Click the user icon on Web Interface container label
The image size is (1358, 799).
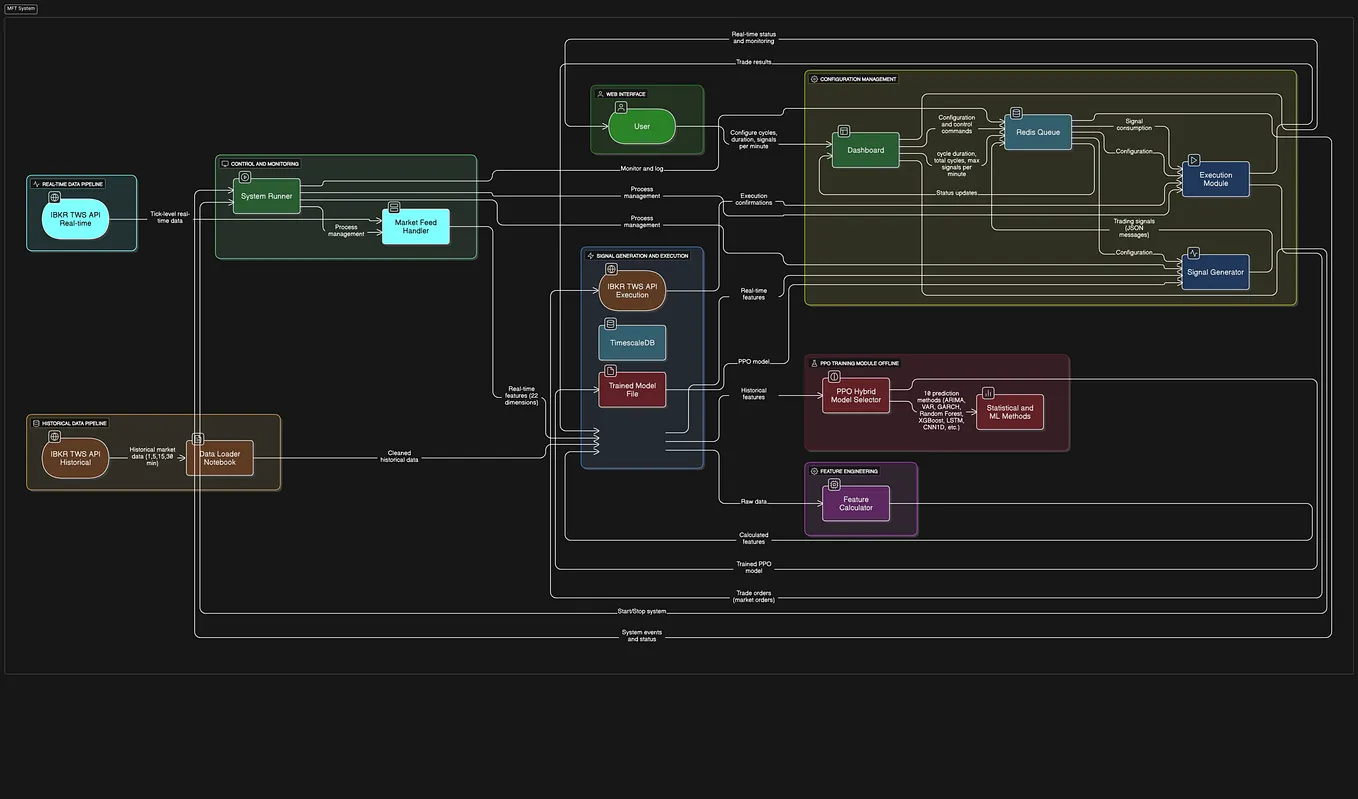click(598, 93)
